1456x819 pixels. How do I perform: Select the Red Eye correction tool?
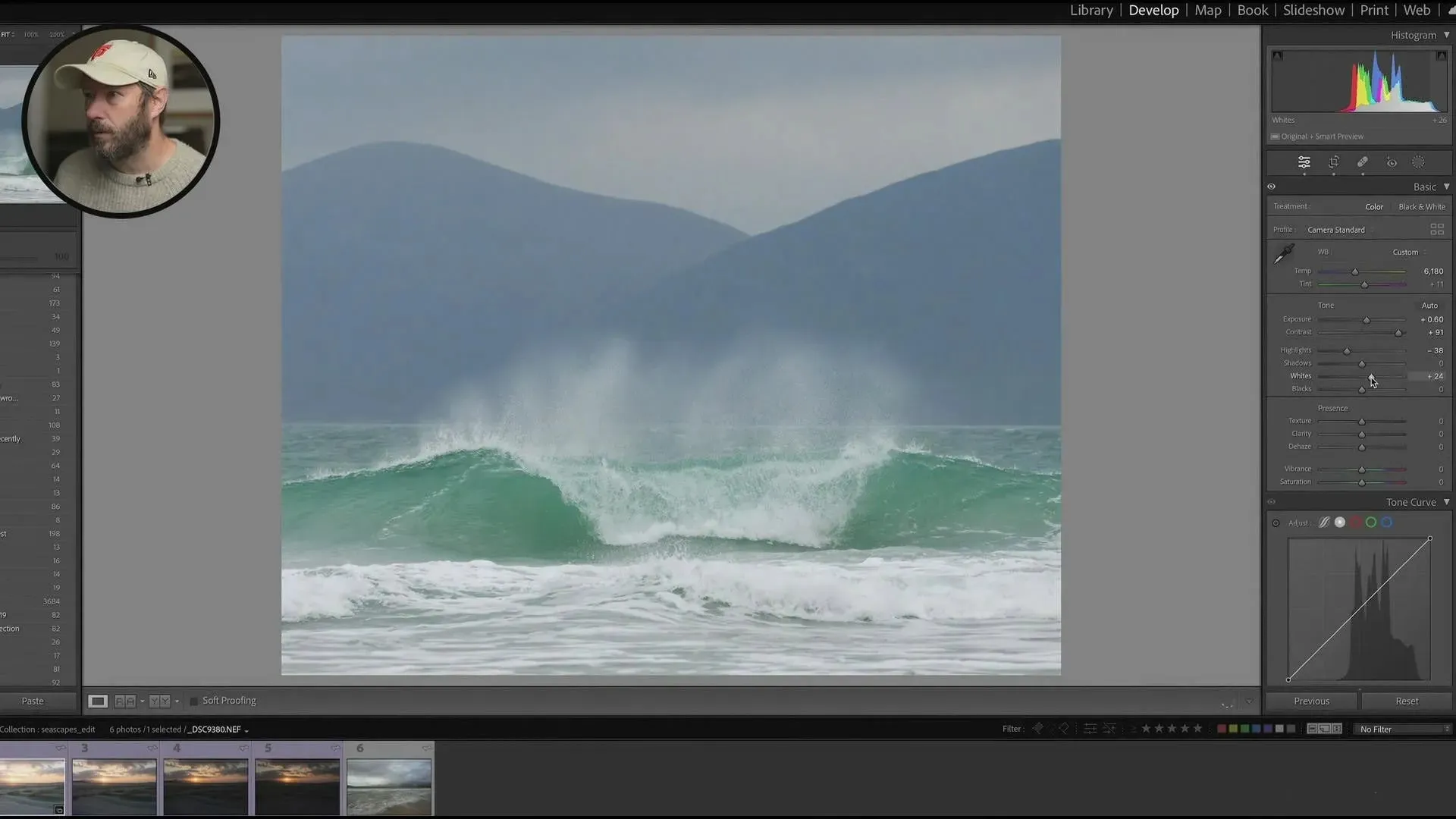[x=1391, y=162]
